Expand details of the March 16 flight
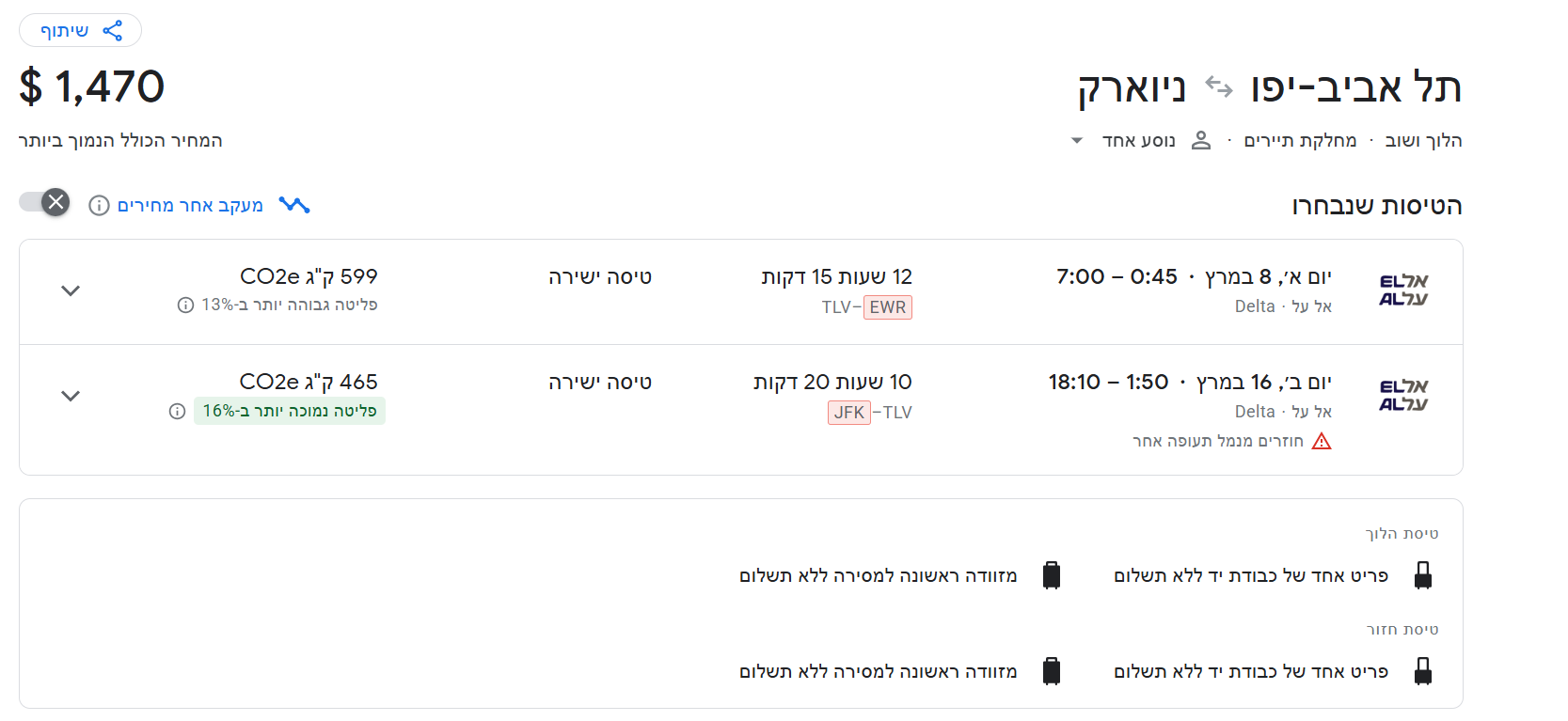The width and height of the screenshot is (1568, 721). (71, 396)
